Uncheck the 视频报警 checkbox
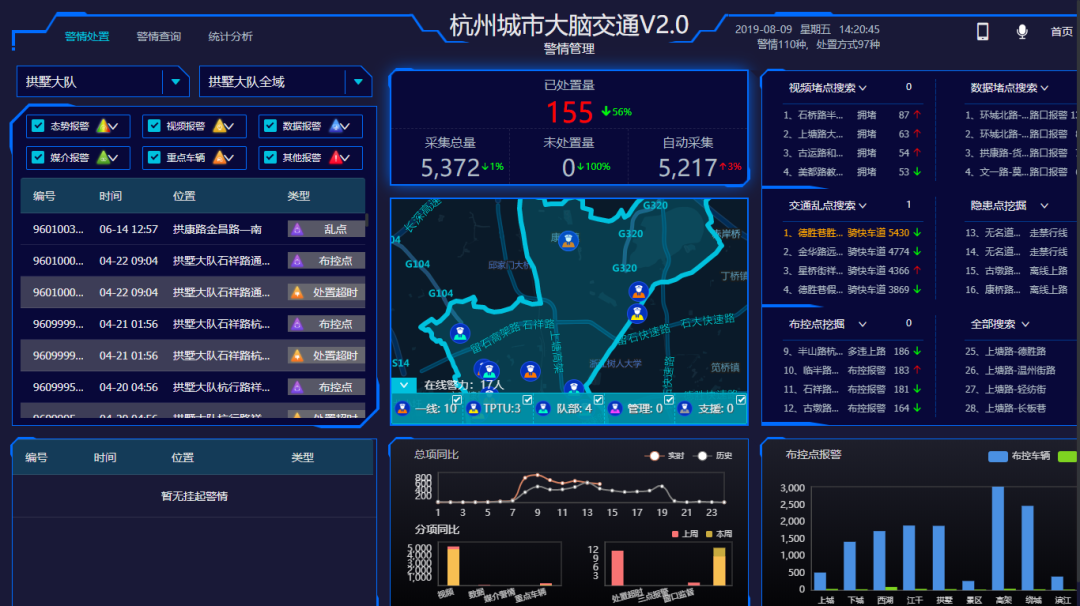Image resolution: width=1080 pixels, height=606 pixels. coord(153,126)
